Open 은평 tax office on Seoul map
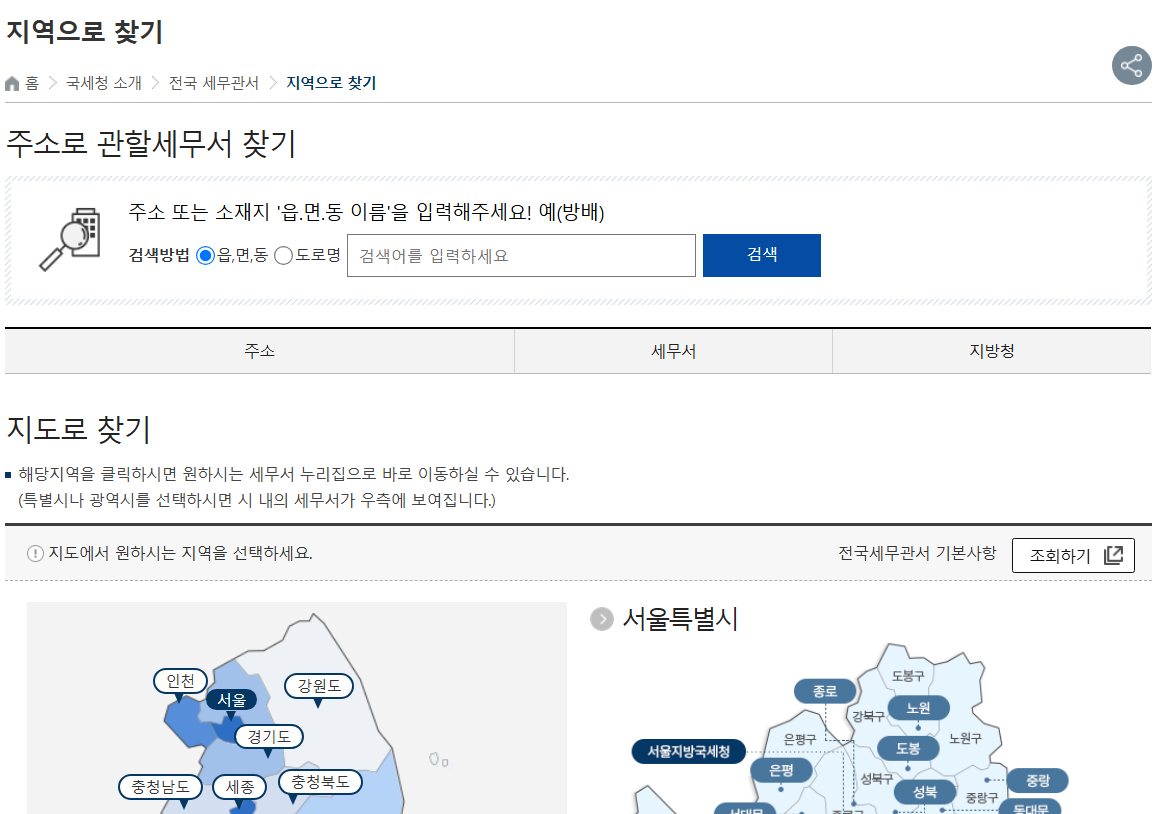Image resolution: width=1165 pixels, height=814 pixels. (x=781, y=770)
